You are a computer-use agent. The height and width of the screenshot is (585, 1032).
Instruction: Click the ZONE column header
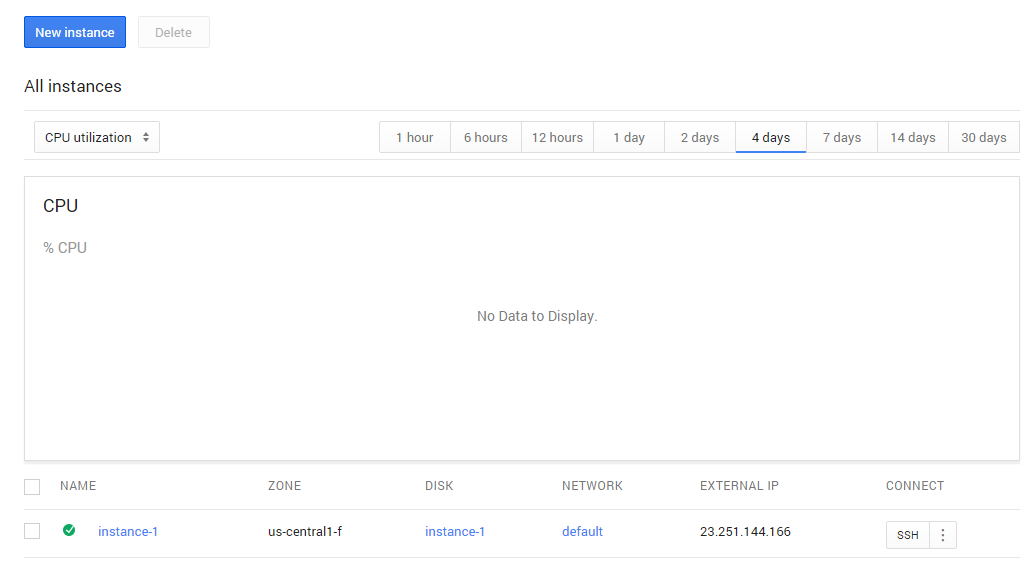pyautogui.click(x=284, y=486)
